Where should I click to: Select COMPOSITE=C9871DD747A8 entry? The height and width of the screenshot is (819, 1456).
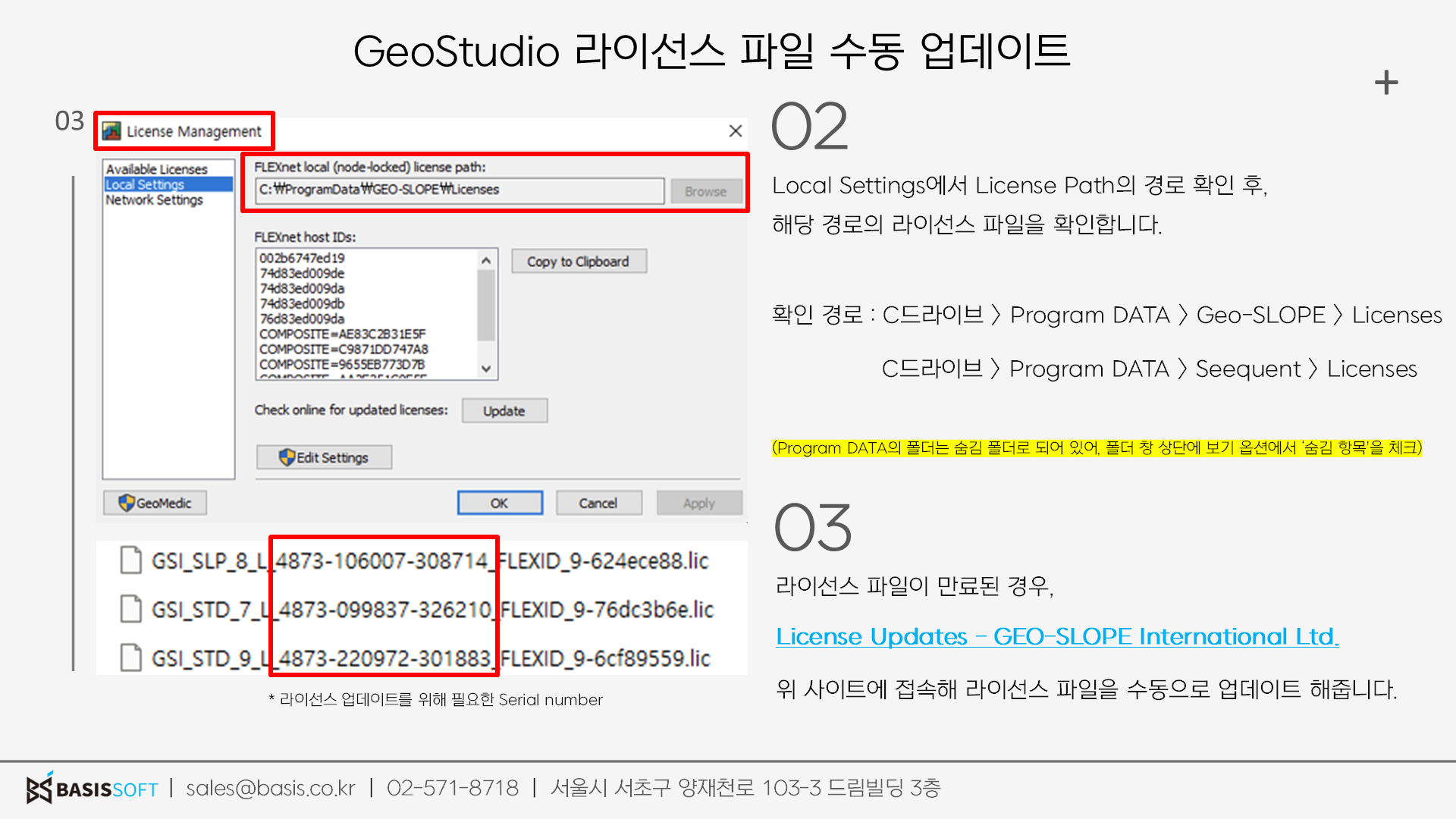344,349
